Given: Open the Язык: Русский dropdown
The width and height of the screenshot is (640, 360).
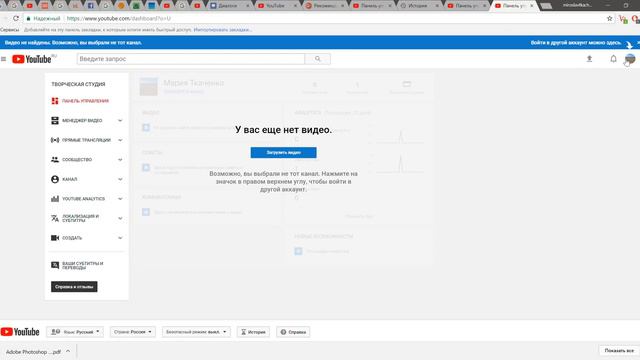Looking at the screenshot, I should [x=75, y=332].
